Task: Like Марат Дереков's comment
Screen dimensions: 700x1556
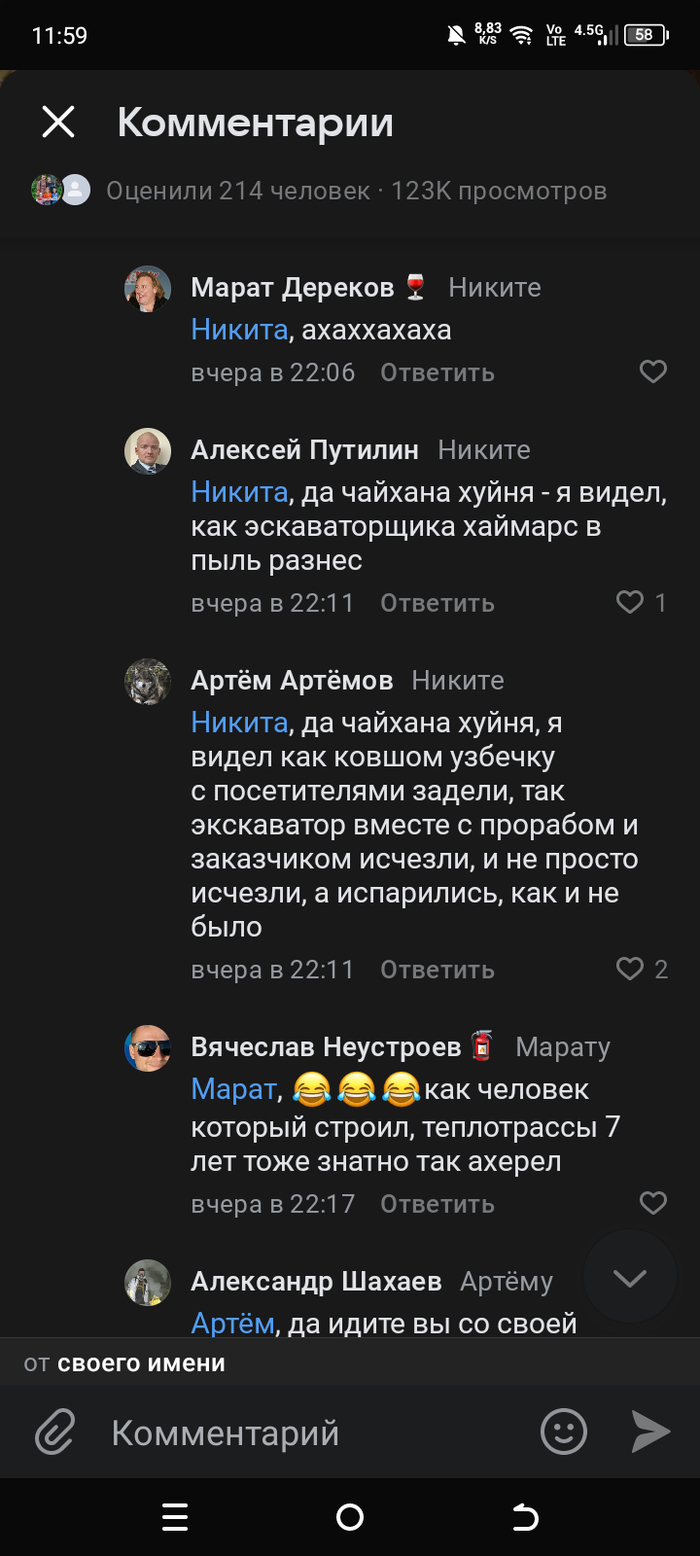Action: click(x=653, y=373)
